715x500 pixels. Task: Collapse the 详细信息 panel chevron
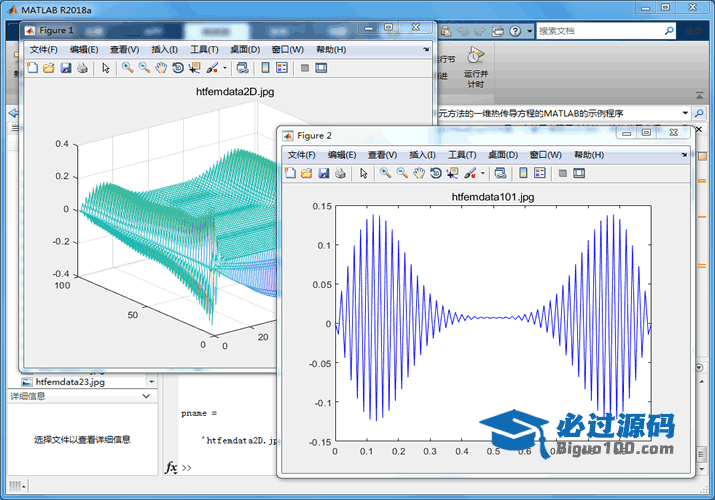(x=146, y=396)
